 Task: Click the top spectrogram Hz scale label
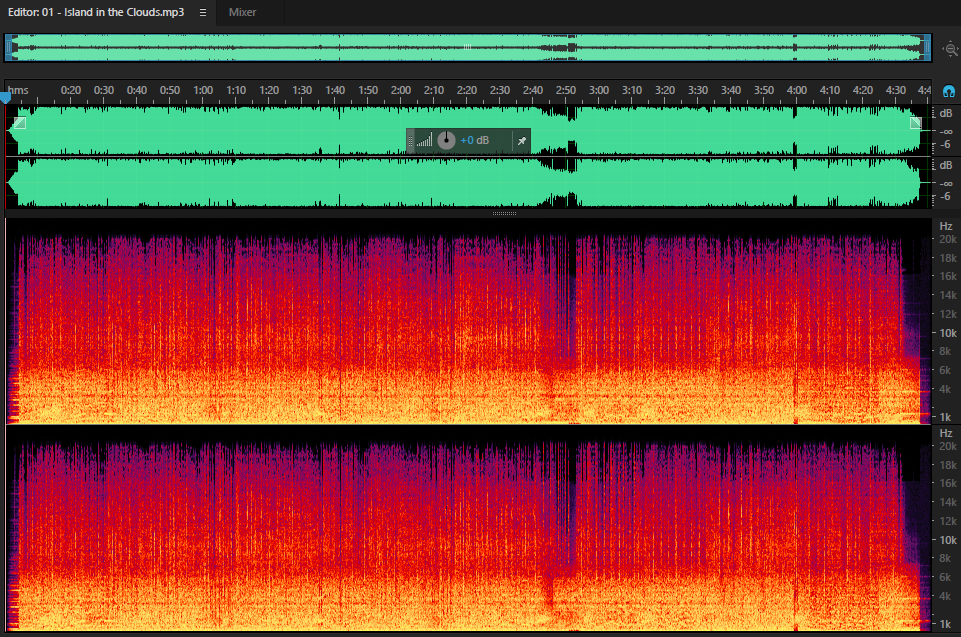(946, 226)
